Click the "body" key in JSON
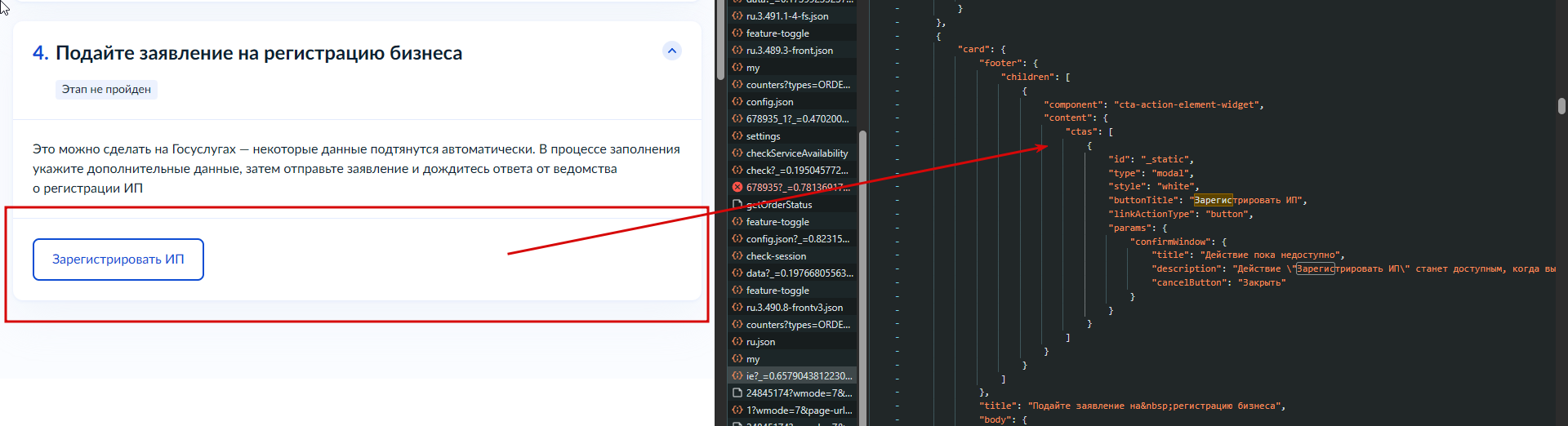The image size is (1568, 426). tap(995, 420)
